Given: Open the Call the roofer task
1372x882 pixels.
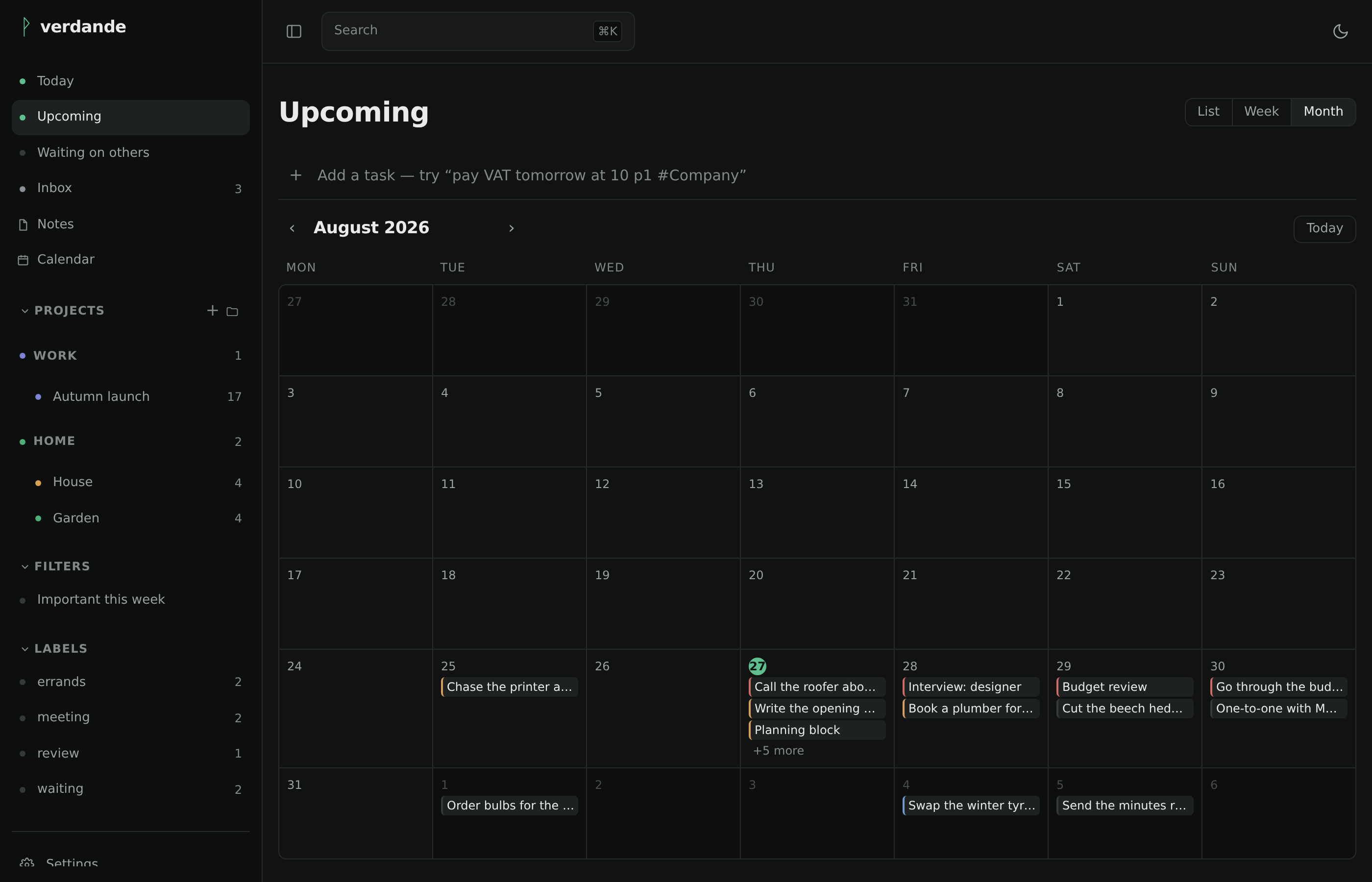Looking at the screenshot, I should tap(817, 686).
